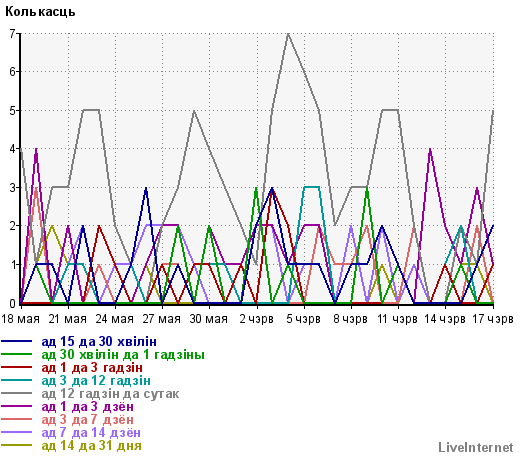
Task: Click y-axis value label "6"
Action: pyautogui.click(x=13, y=72)
